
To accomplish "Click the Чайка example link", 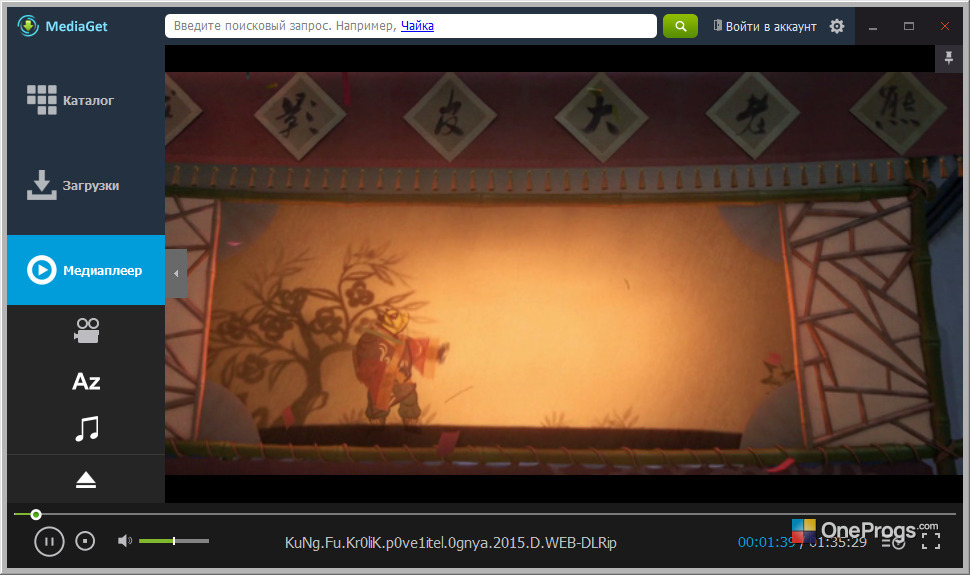I will pyautogui.click(x=417, y=26).
